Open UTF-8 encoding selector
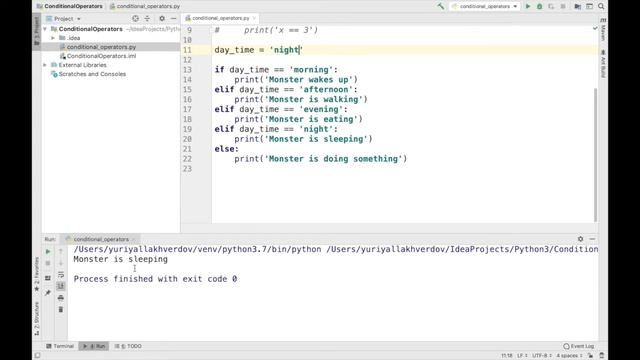The width and height of the screenshot is (640, 360). tap(542, 356)
